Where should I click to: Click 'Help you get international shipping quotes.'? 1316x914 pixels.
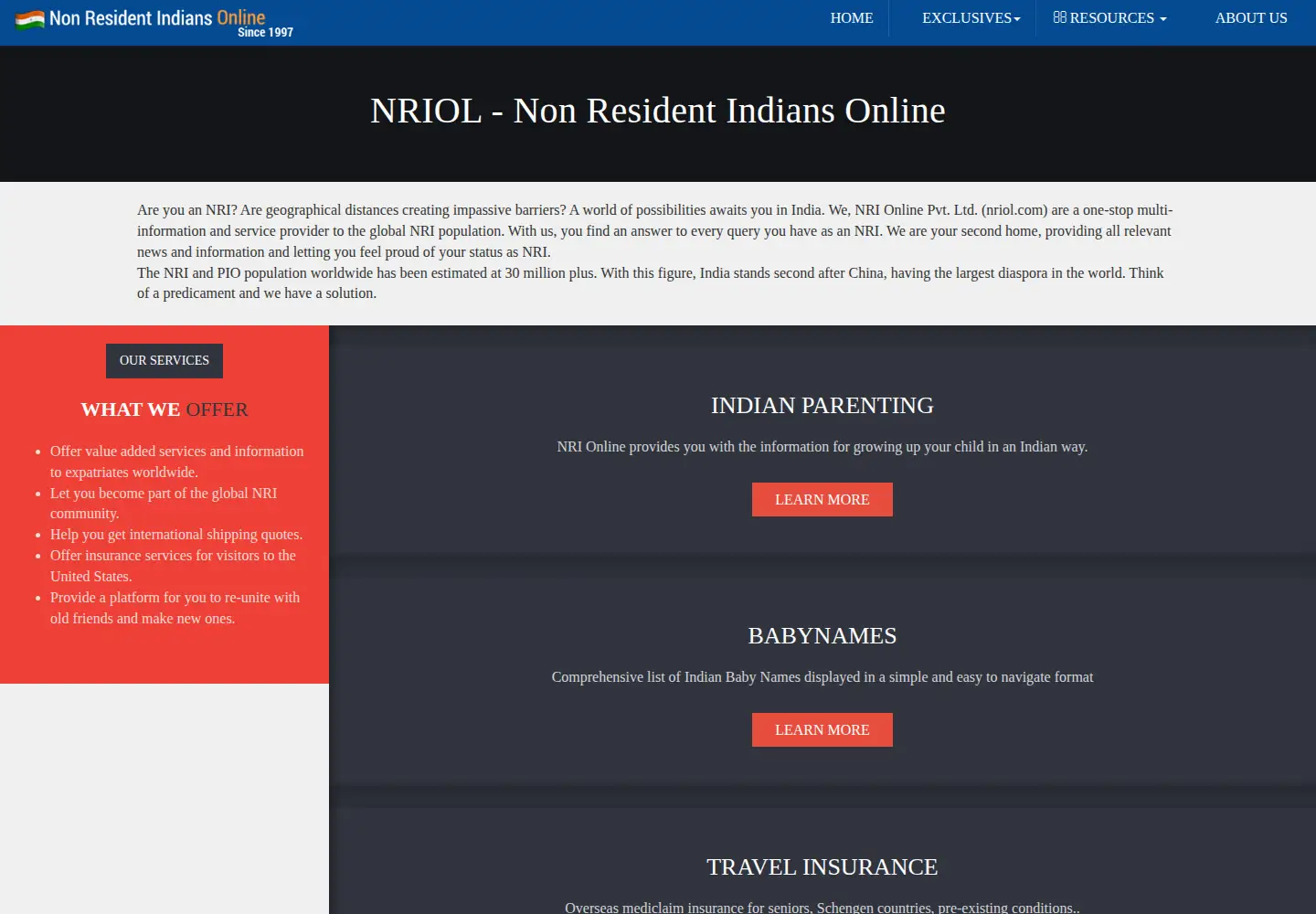coord(176,535)
